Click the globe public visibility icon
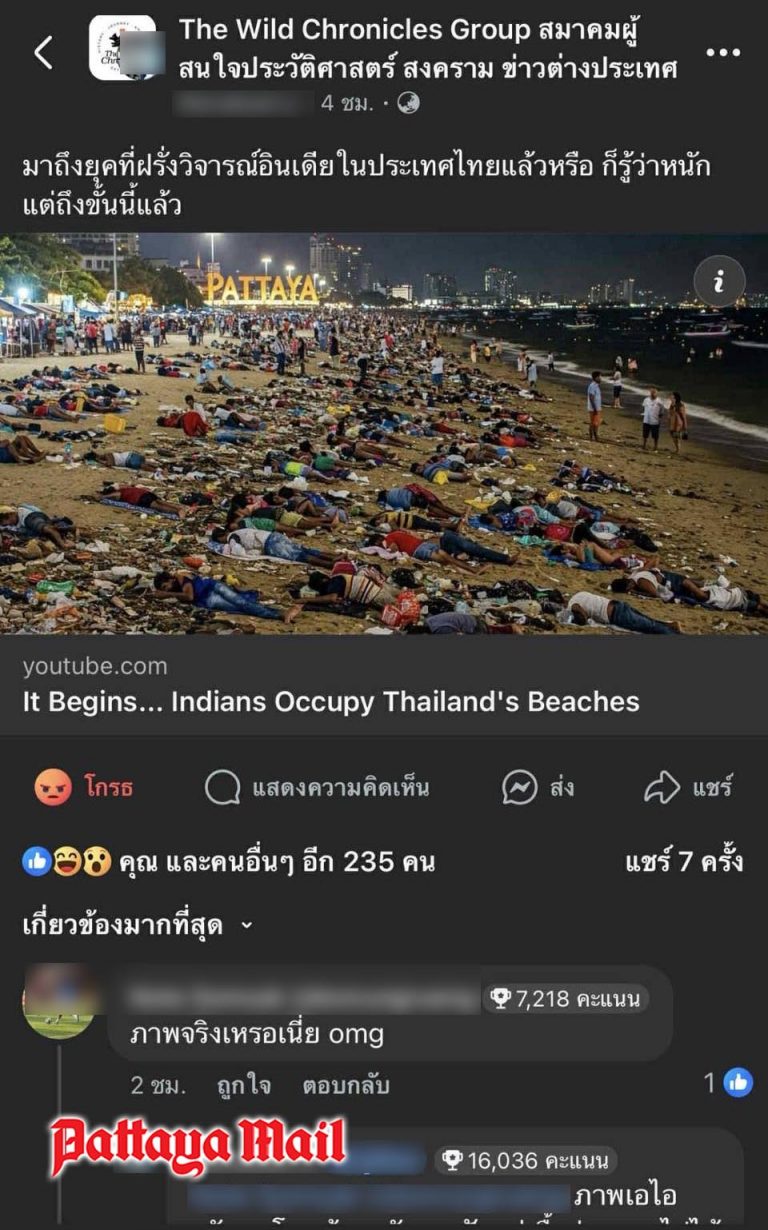The height and width of the screenshot is (1230, 768). point(408,102)
